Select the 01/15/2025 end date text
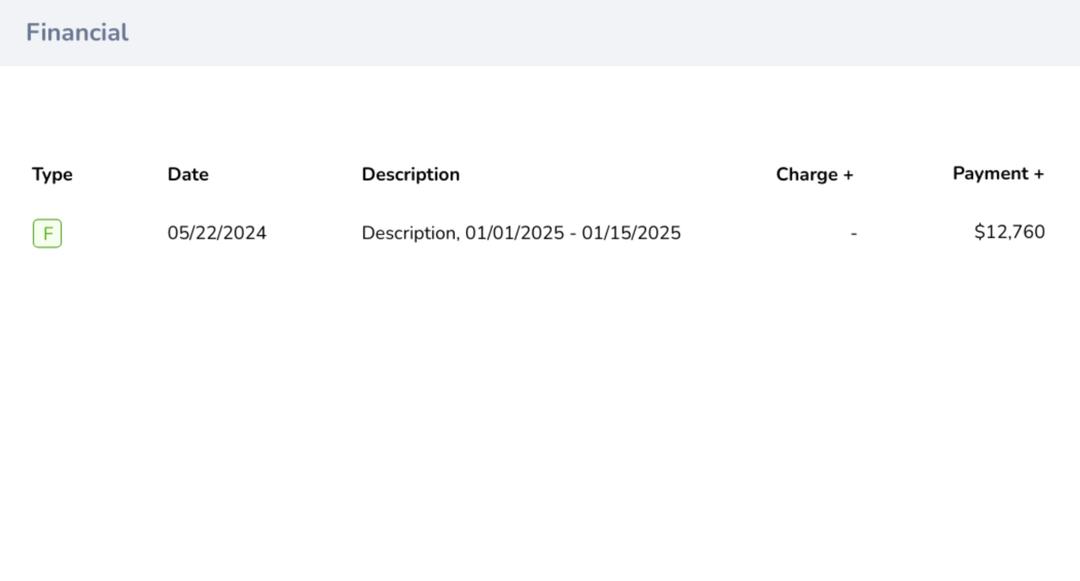Screen dimensions: 1080x581 [631, 233]
